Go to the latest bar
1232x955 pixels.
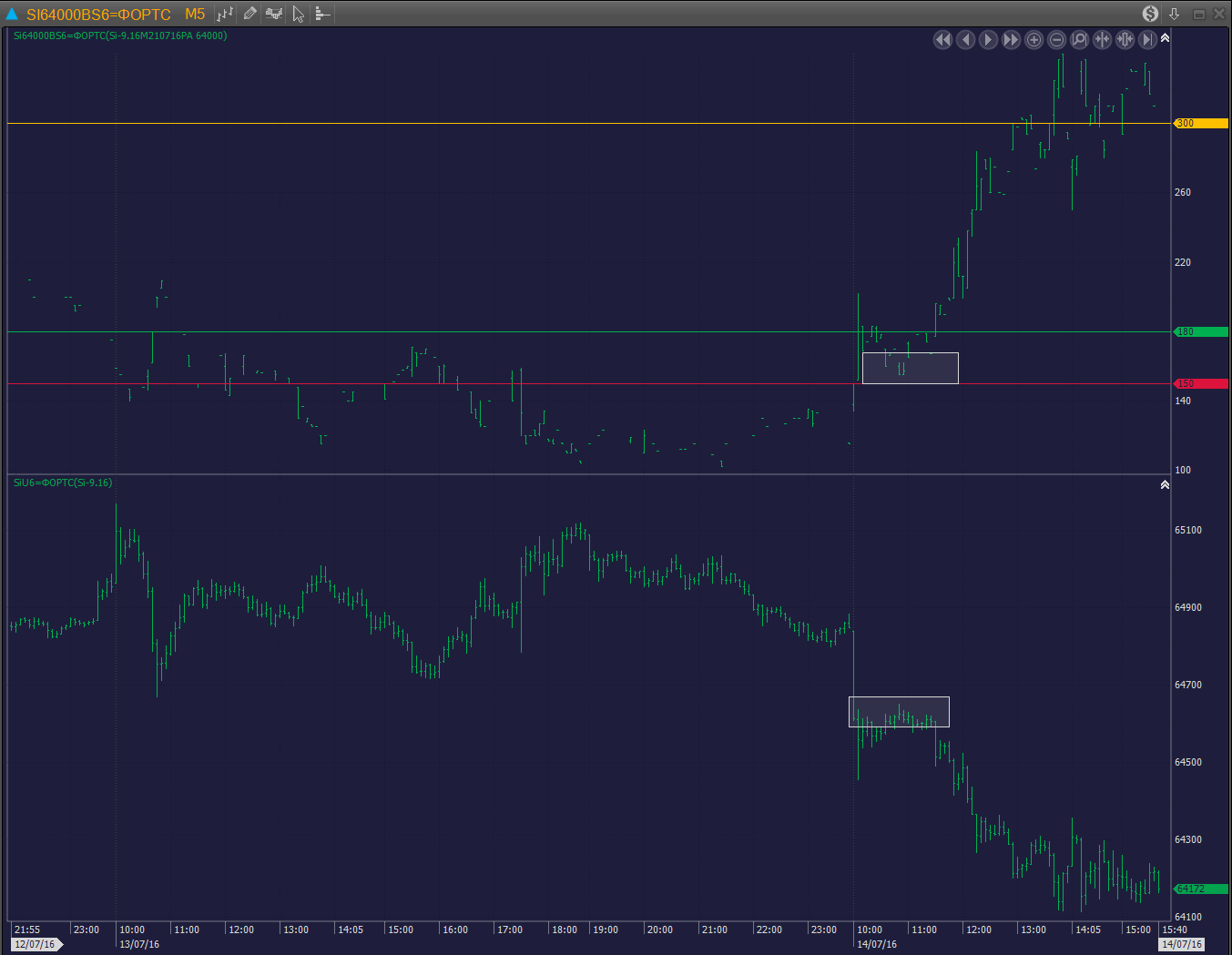click(1147, 39)
